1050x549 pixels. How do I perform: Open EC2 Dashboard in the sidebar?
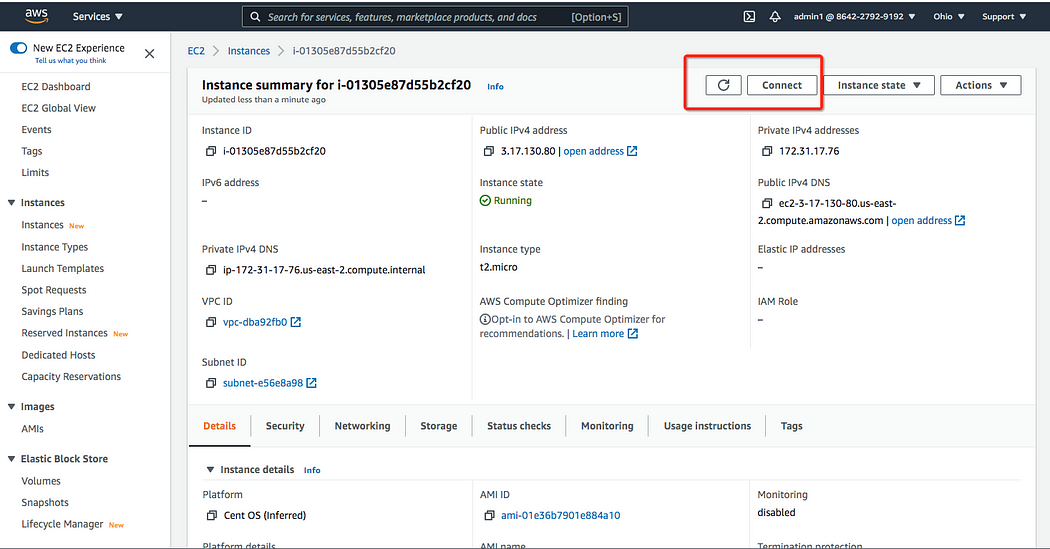click(x=56, y=86)
